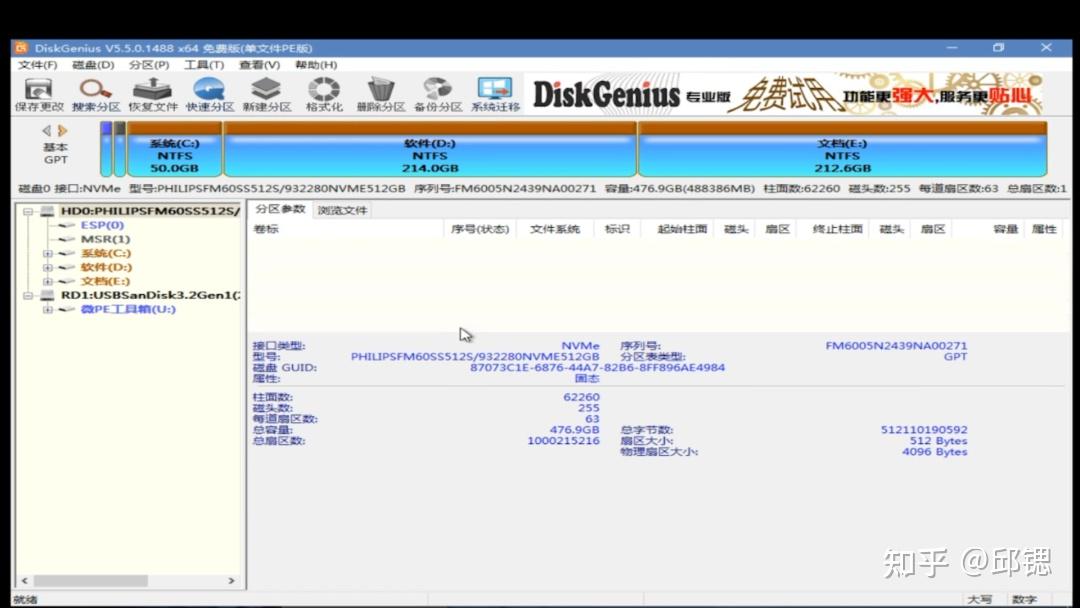Click tree panel scrollbar right arrow
1080x608 pixels.
(x=231, y=580)
